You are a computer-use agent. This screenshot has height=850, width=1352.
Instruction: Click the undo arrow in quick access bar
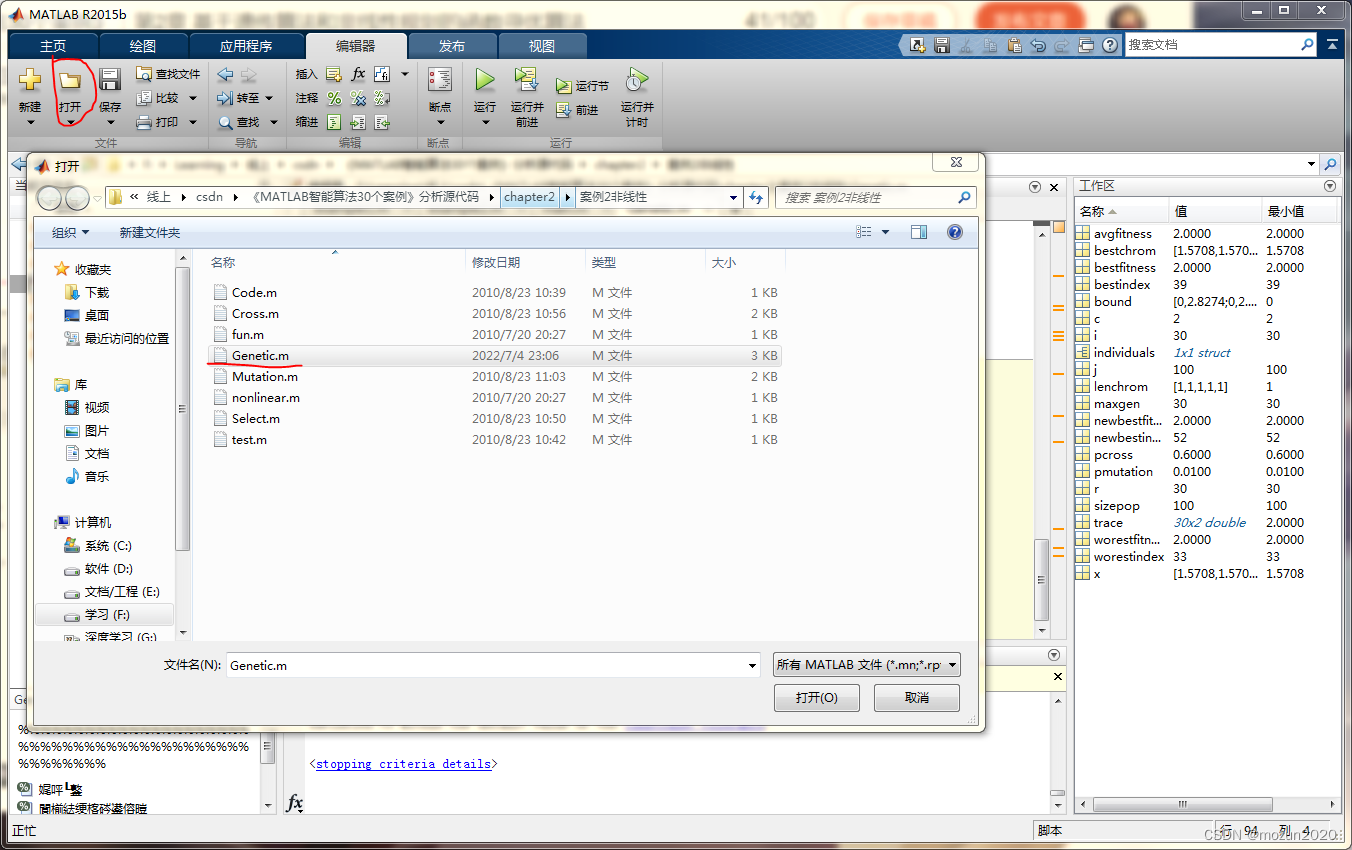[x=1039, y=46]
